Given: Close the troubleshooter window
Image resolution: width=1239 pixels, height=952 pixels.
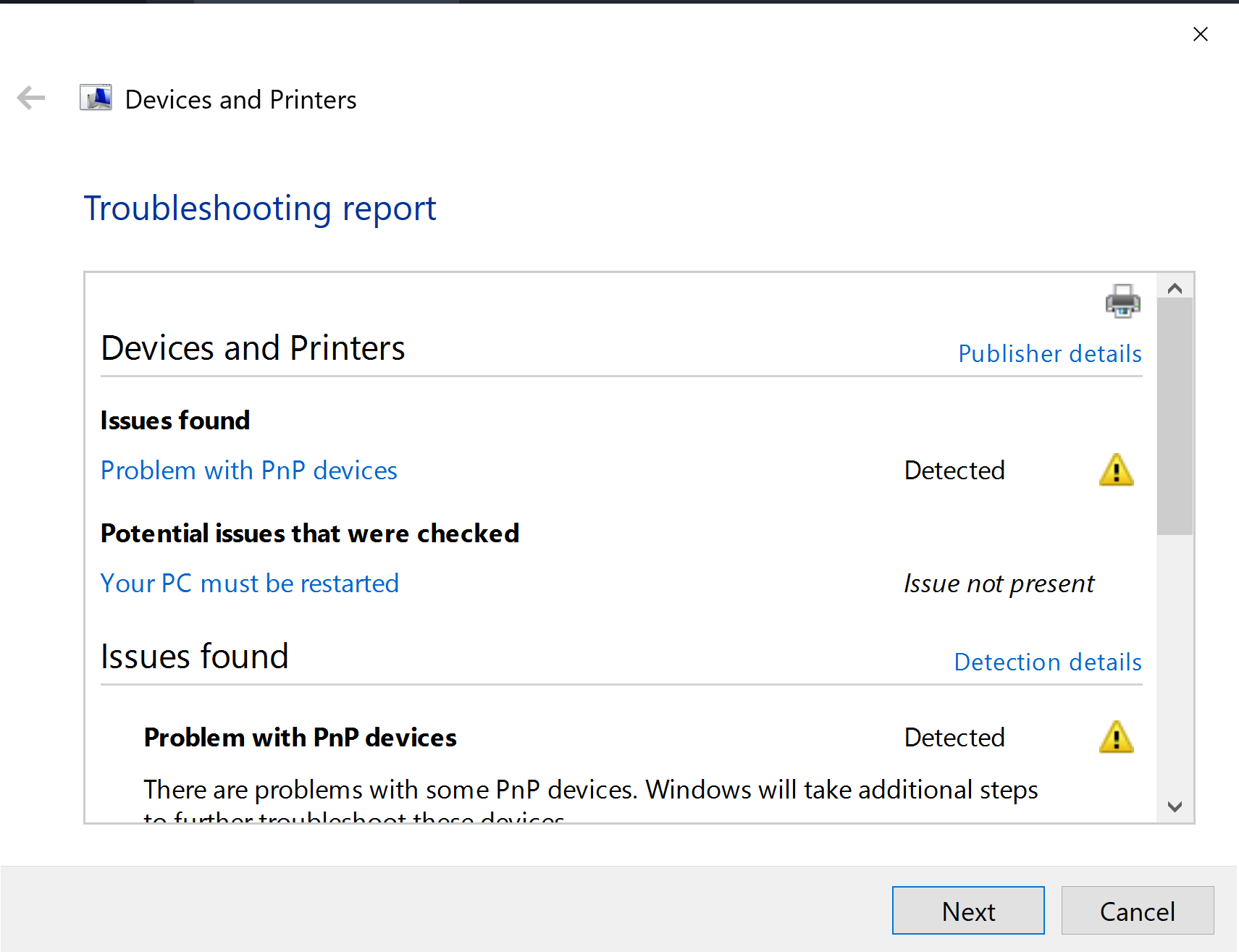Looking at the screenshot, I should tap(1200, 34).
